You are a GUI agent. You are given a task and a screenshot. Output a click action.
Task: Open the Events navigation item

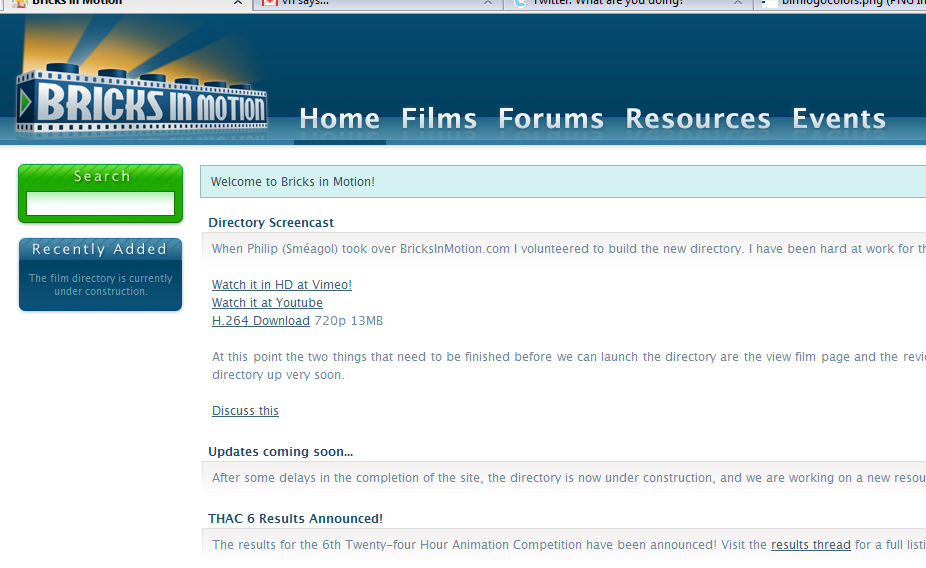point(839,119)
